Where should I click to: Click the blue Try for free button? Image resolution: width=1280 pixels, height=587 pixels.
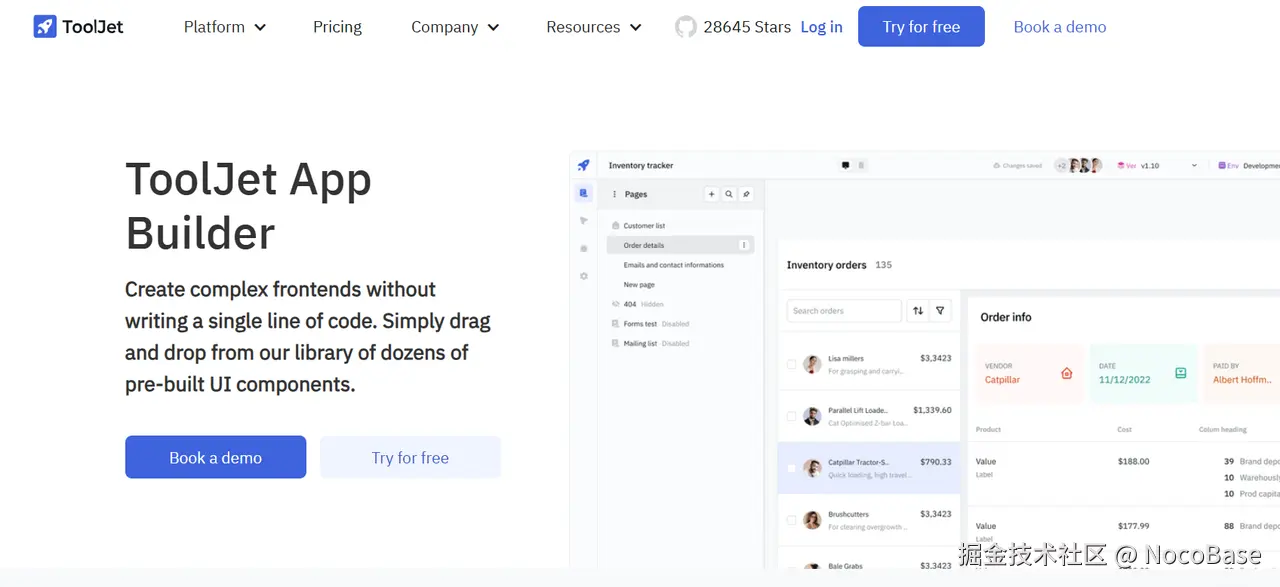click(920, 26)
